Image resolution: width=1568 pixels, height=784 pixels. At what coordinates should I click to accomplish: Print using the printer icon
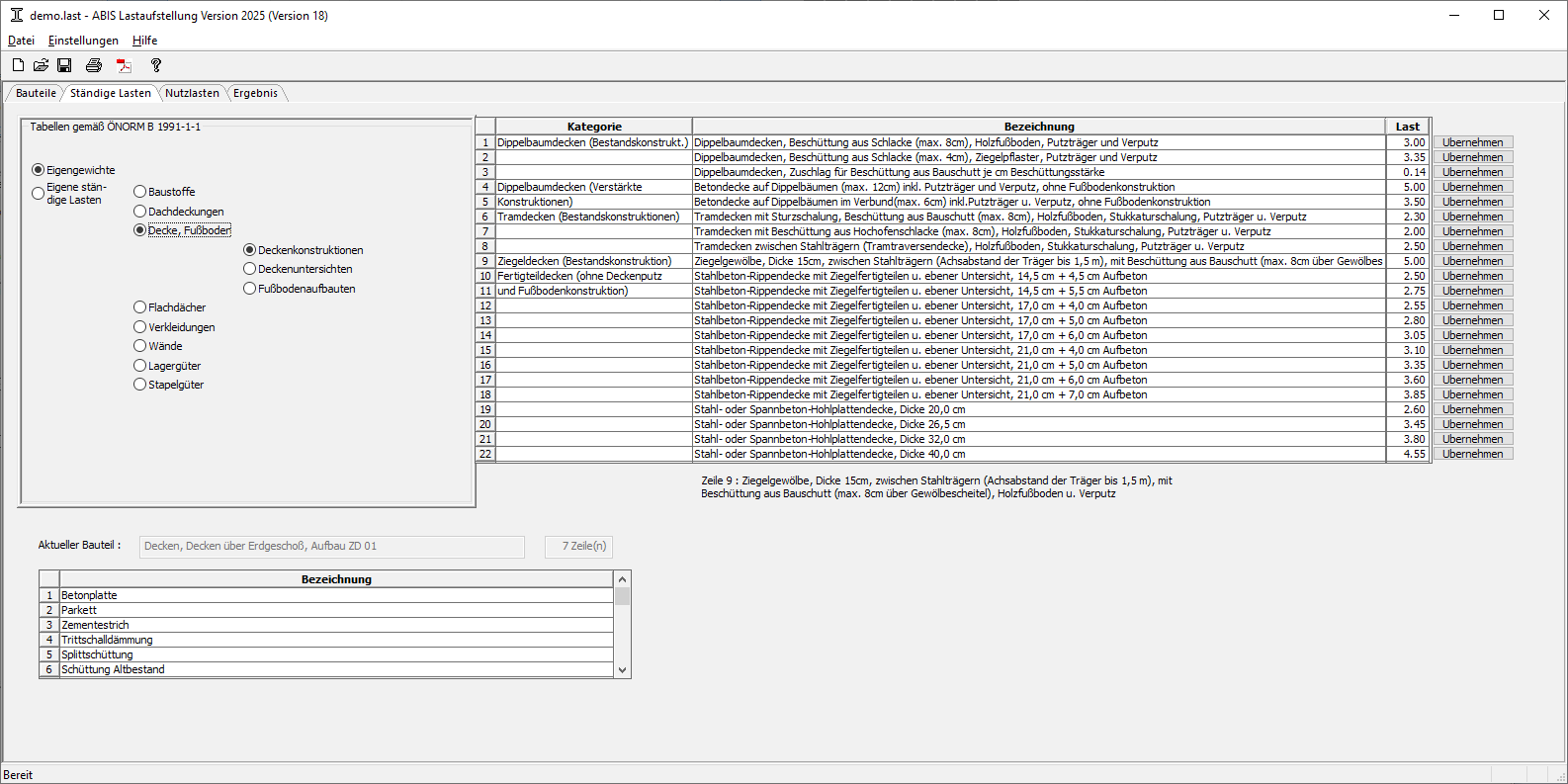click(94, 65)
